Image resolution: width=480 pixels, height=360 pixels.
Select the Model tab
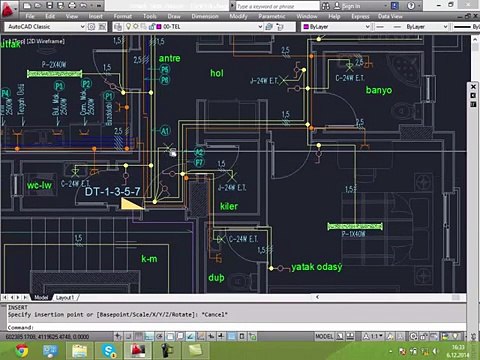[x=41, y=297]
